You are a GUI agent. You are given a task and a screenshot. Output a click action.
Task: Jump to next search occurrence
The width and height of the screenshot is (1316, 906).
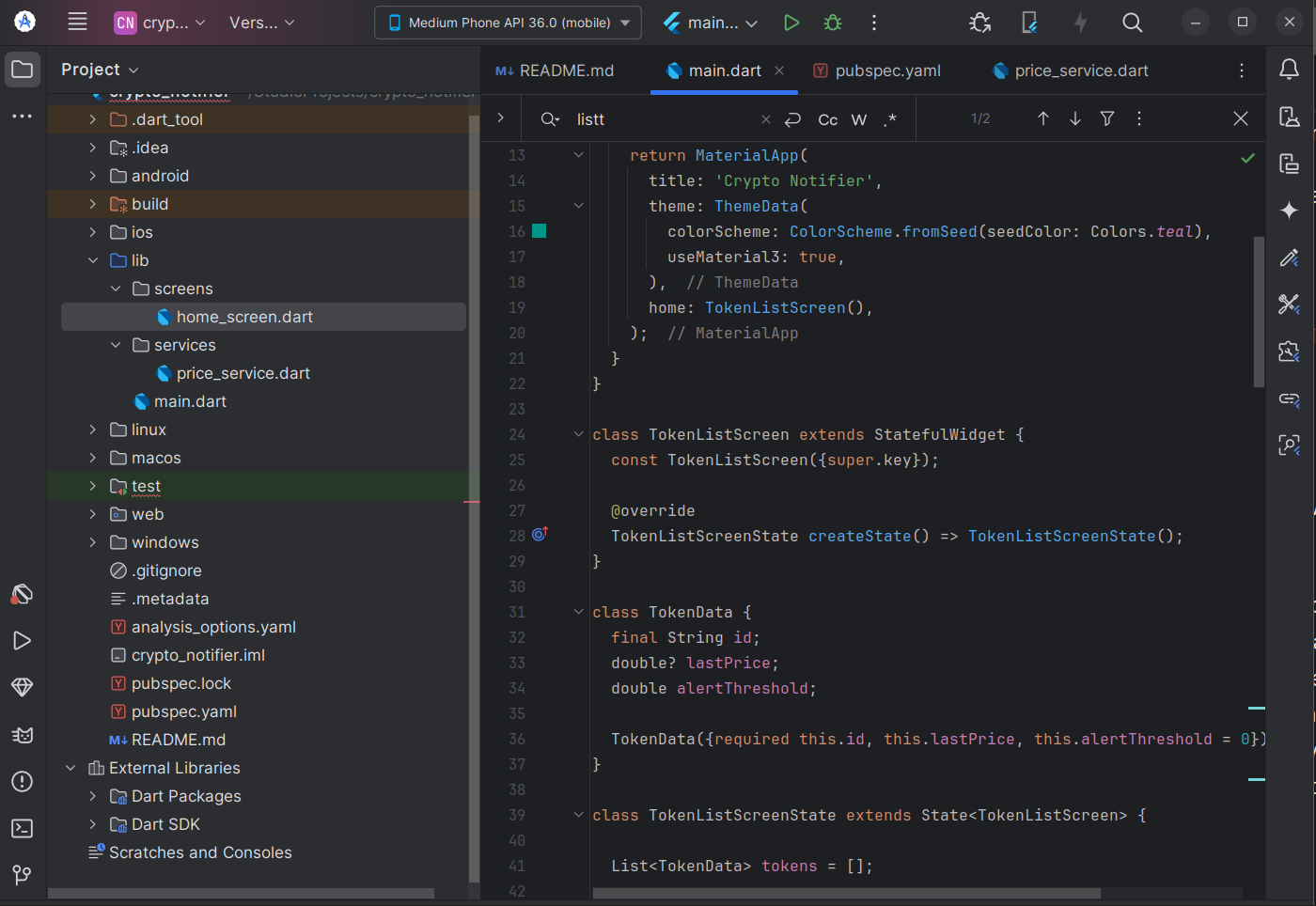[1075, 118]
